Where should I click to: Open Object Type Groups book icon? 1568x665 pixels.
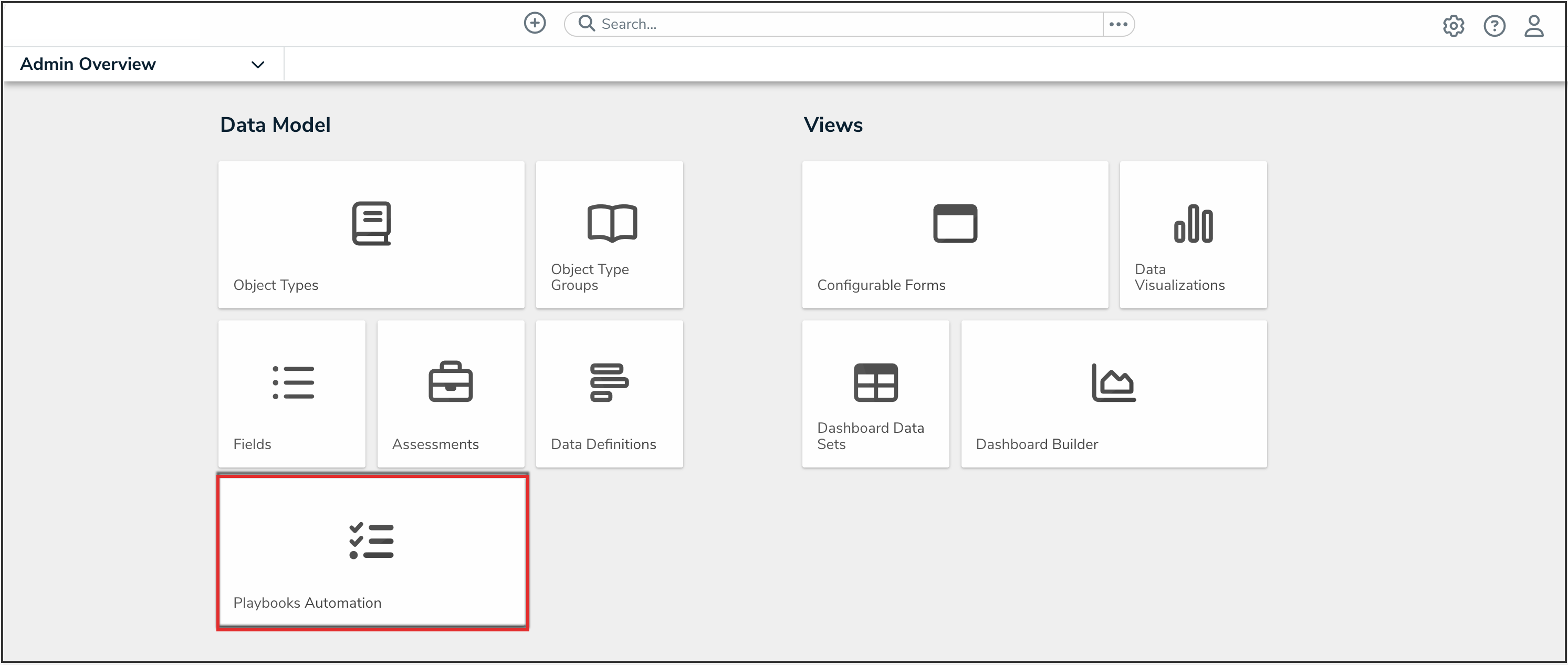tap(612, 223)
